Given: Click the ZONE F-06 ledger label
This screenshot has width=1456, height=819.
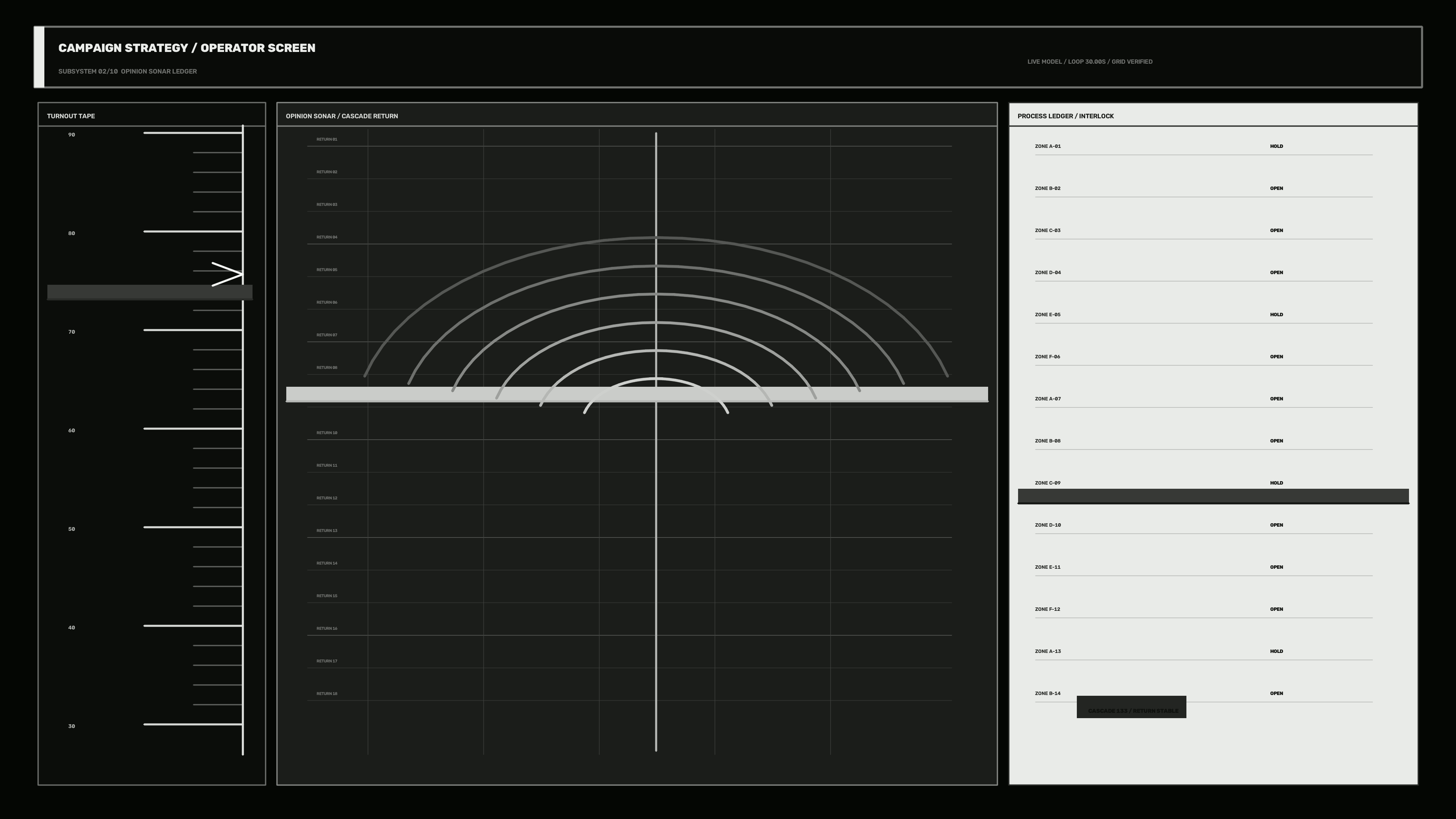Looking at the screenshot, I should [x=1048, y=357].
